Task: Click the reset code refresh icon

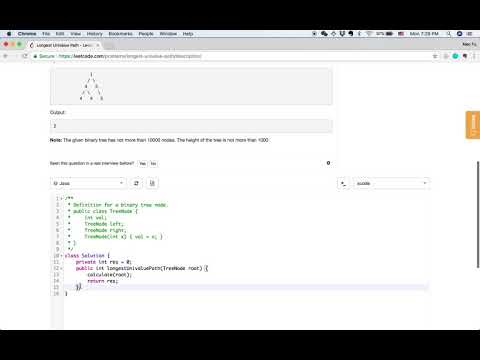Action: click(x=136, y=183)
